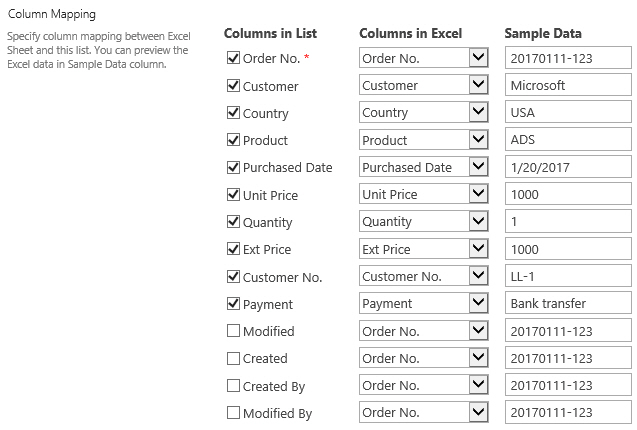
Task: Tick the Modified By checkbox
Action: [x=234, y=412]
